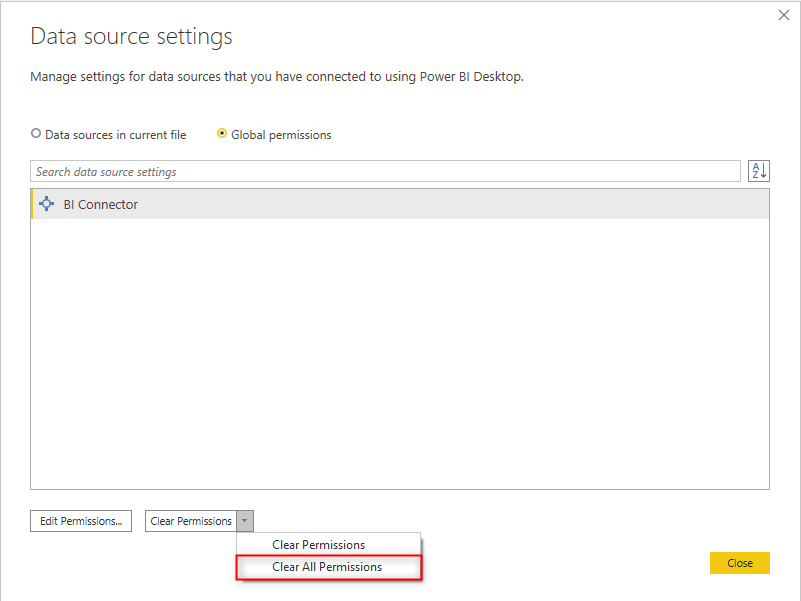The width and height of the screenshot is (801, 601).
Task: Choose Clear All Permissions menu entry
Action: tap(328, 567)
